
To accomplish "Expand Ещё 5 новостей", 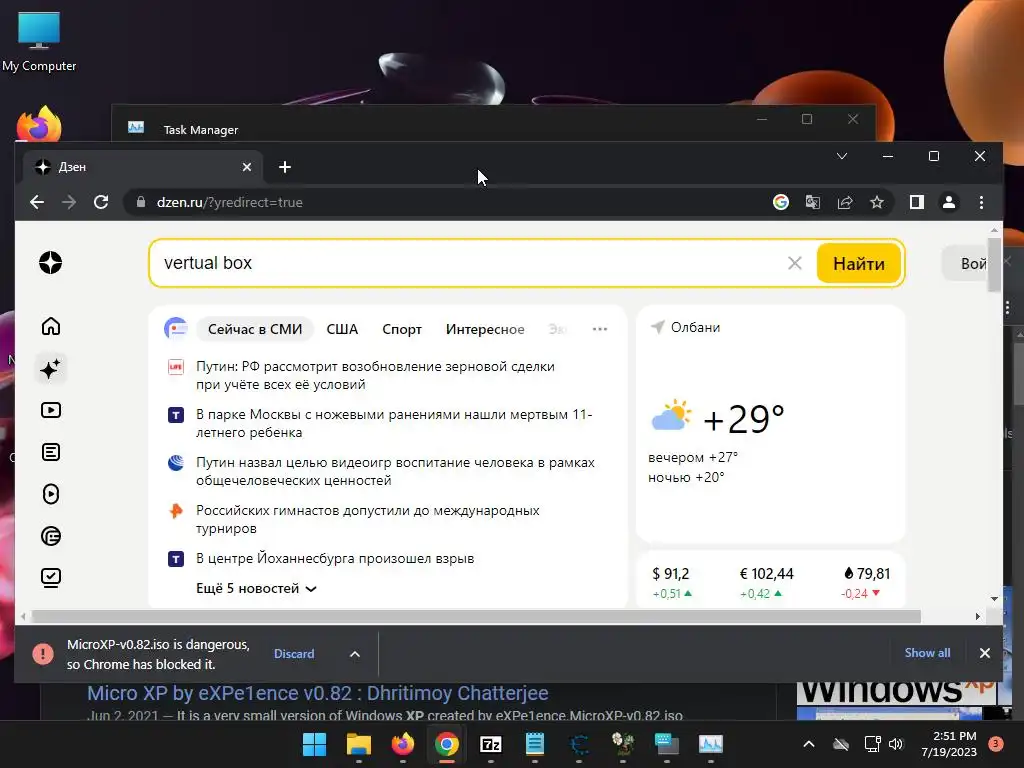I will click(256, 588).
